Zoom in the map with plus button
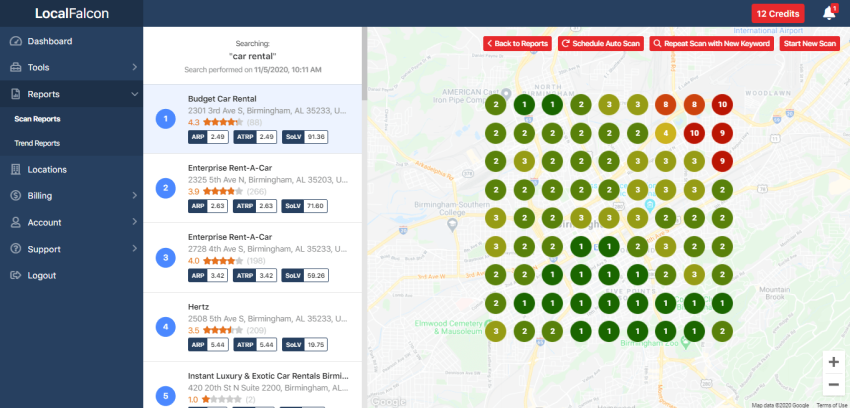Viewport: 850px width, 408px height. click(x=834, y=362)
